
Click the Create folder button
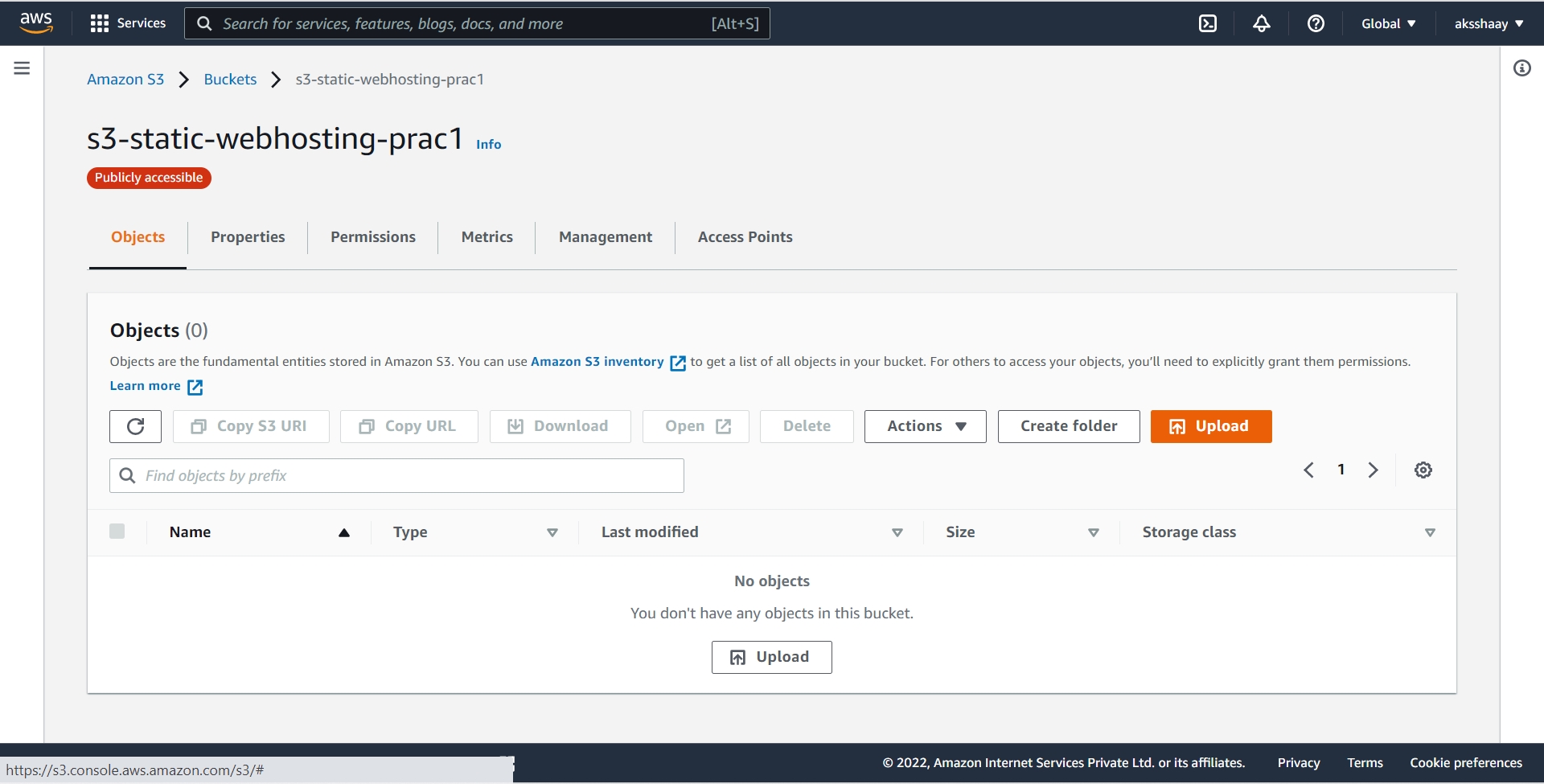point(1069,426)
